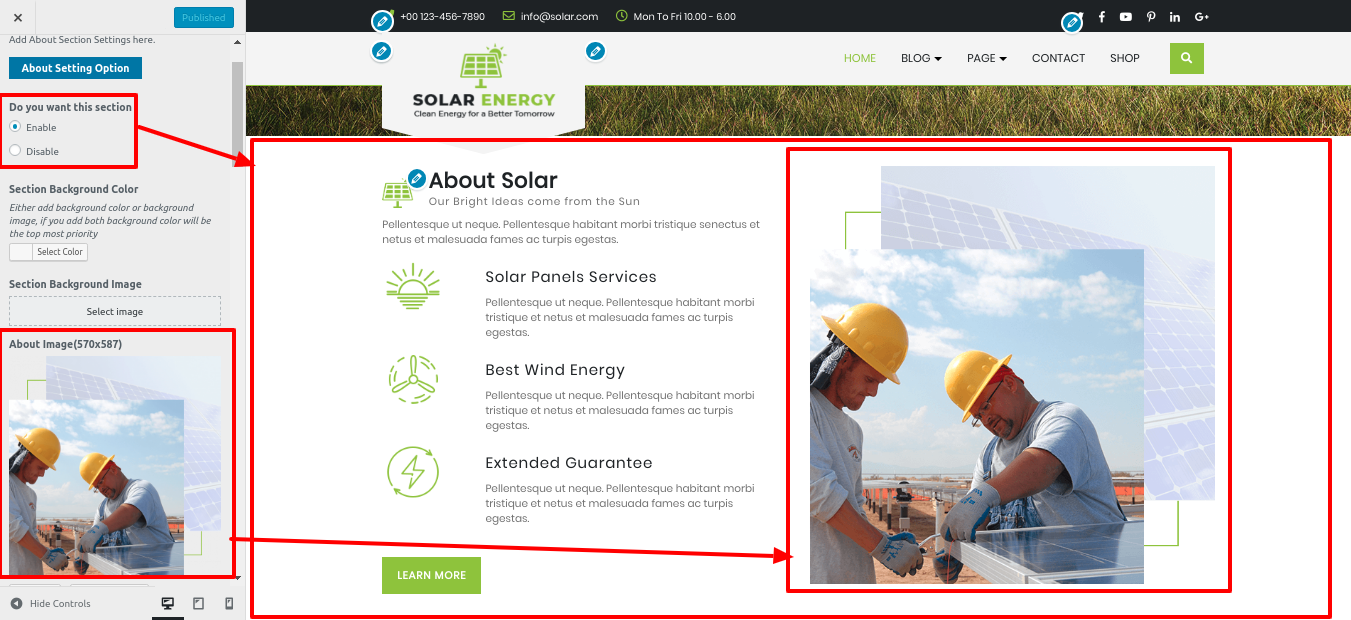Screen dimensions: 1351x620
Task: Expand the PAGE dropdown menu
Action: click(987, 58)
